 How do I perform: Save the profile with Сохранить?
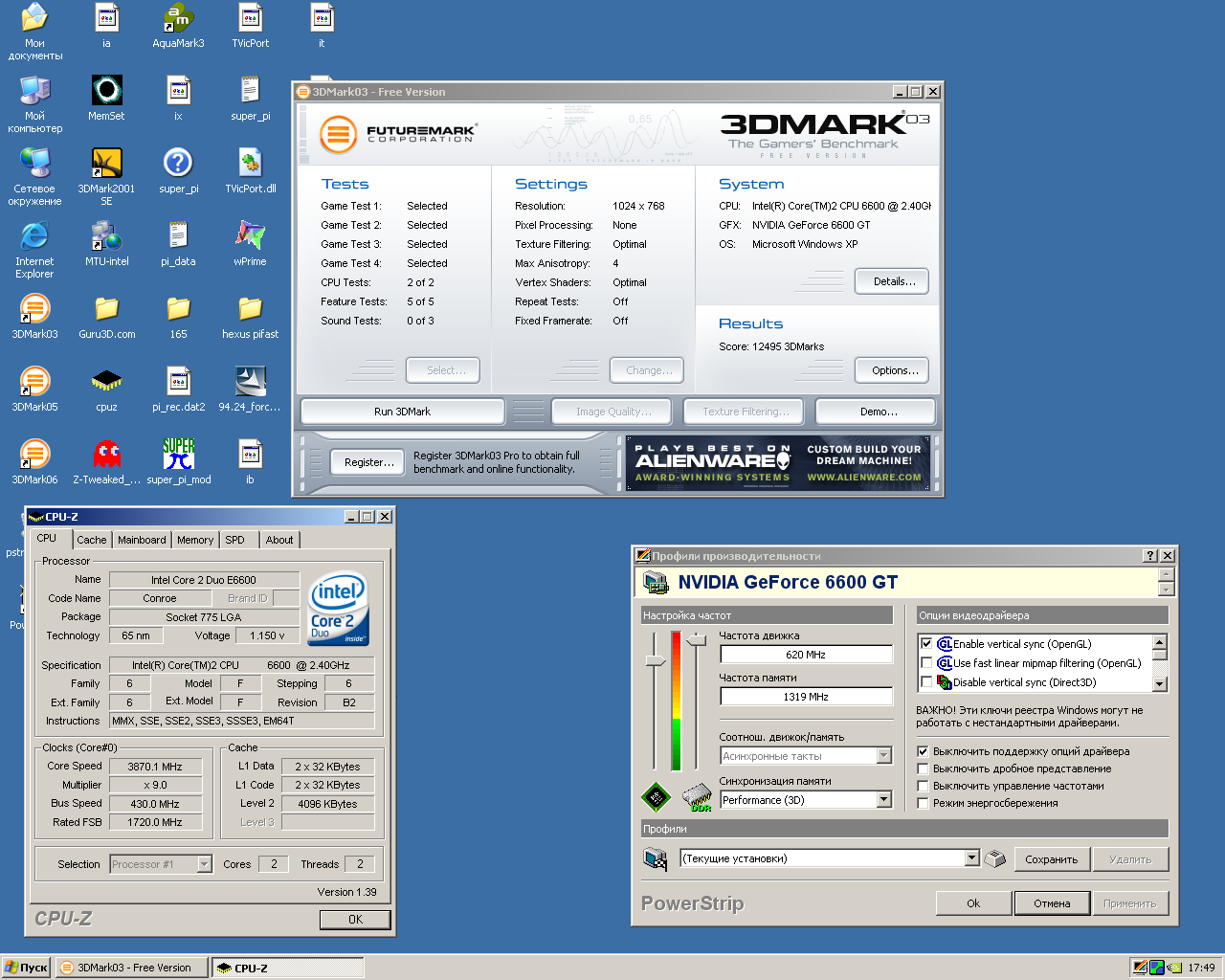1052,859
